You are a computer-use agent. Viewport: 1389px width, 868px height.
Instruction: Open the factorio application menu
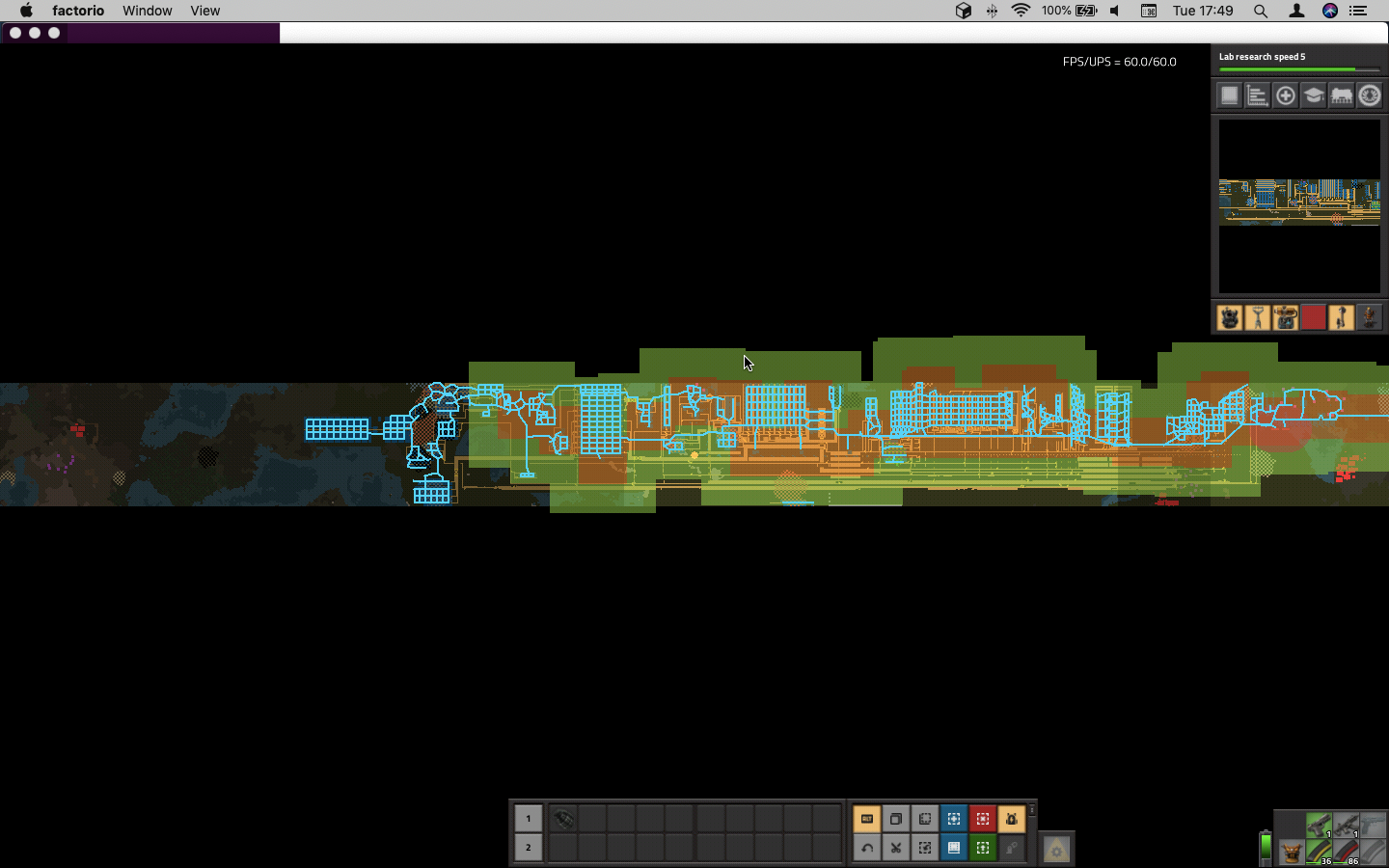pyautogui.click(x=78, y=11)
